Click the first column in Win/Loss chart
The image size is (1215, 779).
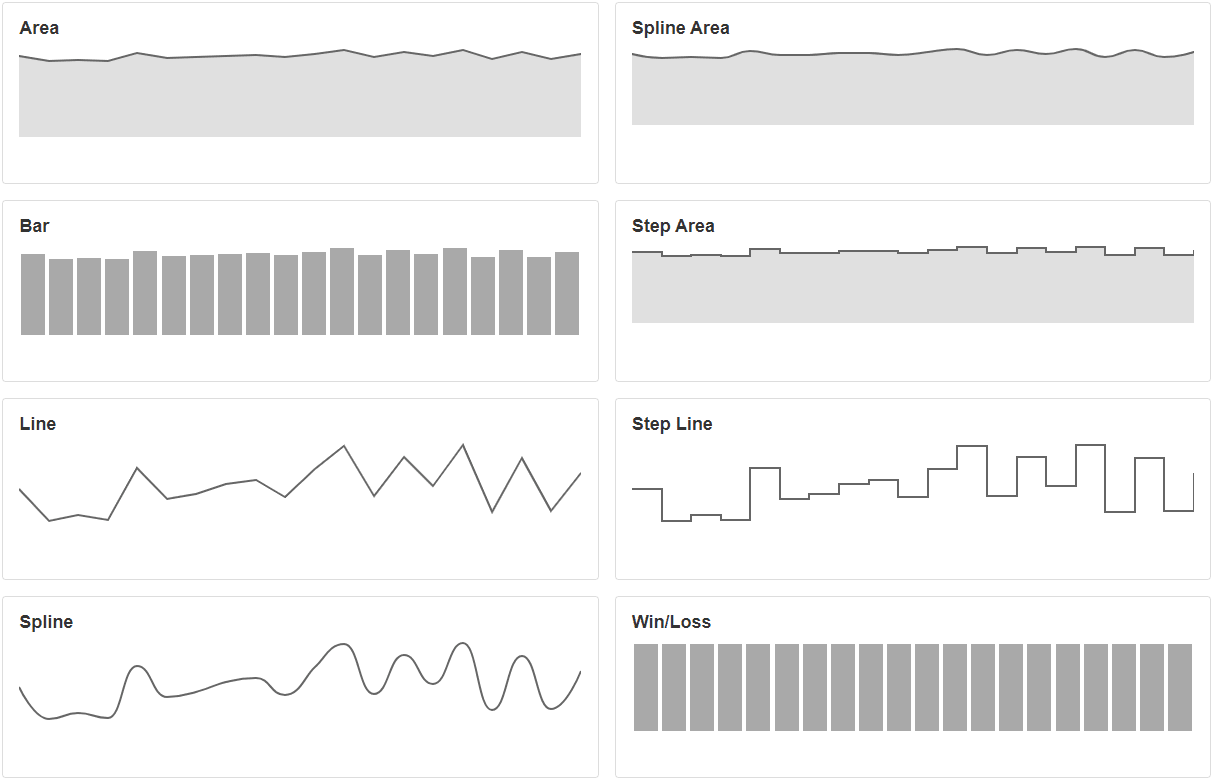coord(646,687)
